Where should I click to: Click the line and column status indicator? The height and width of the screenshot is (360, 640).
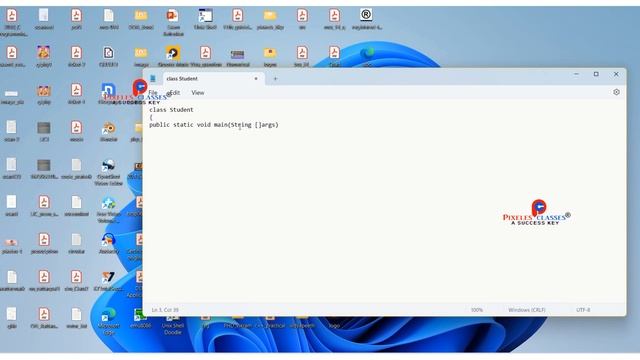[x=165, y=310]
